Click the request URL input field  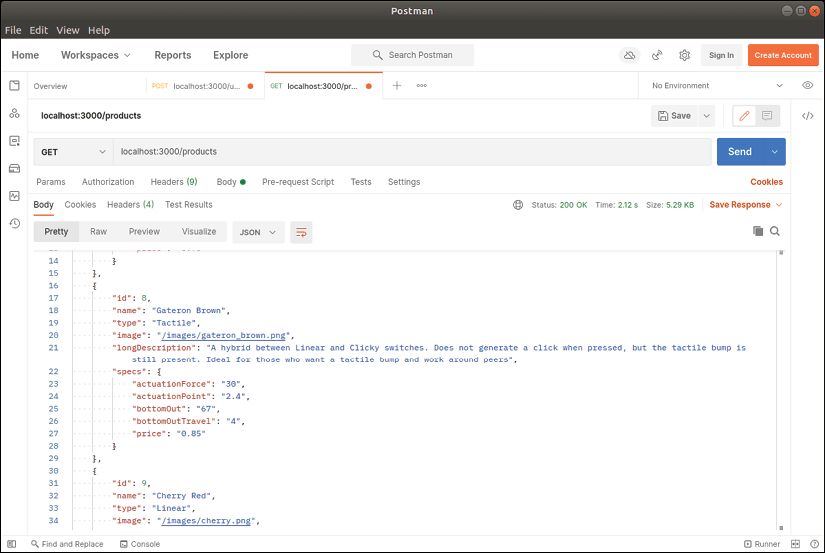(x=412, y=152)
